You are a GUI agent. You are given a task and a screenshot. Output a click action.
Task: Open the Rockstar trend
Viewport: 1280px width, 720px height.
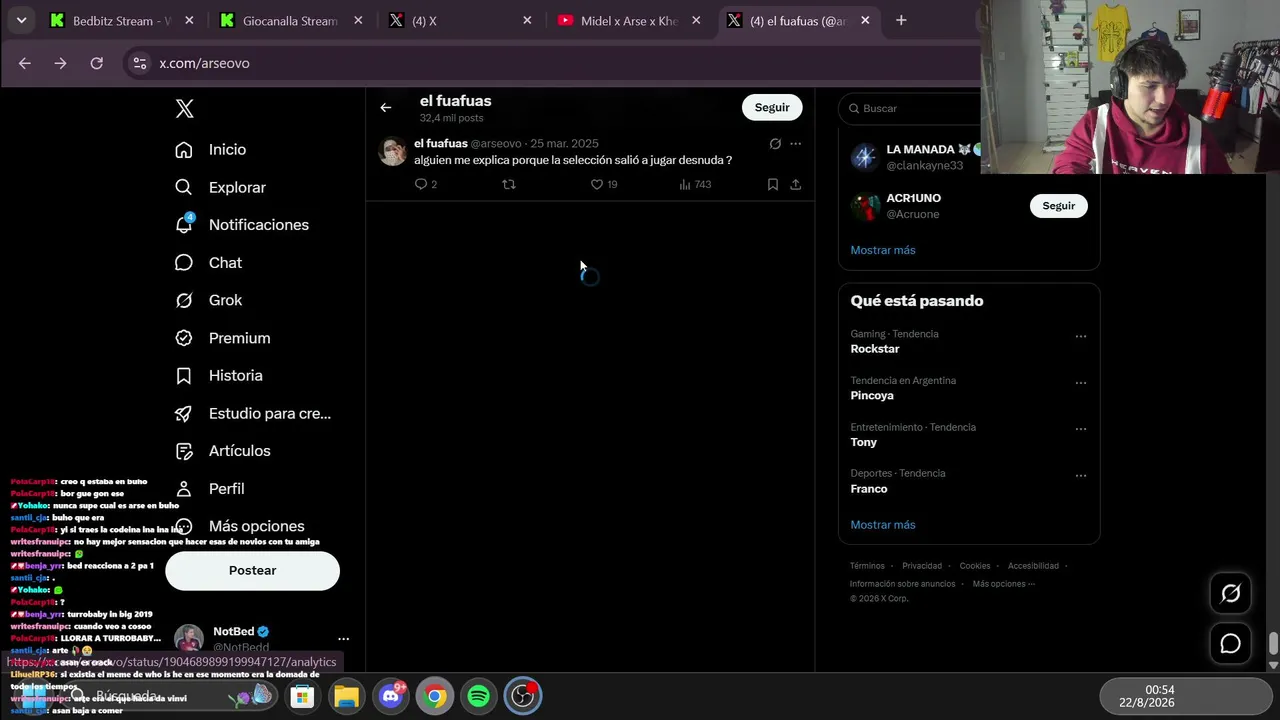[x=875, y=349]
